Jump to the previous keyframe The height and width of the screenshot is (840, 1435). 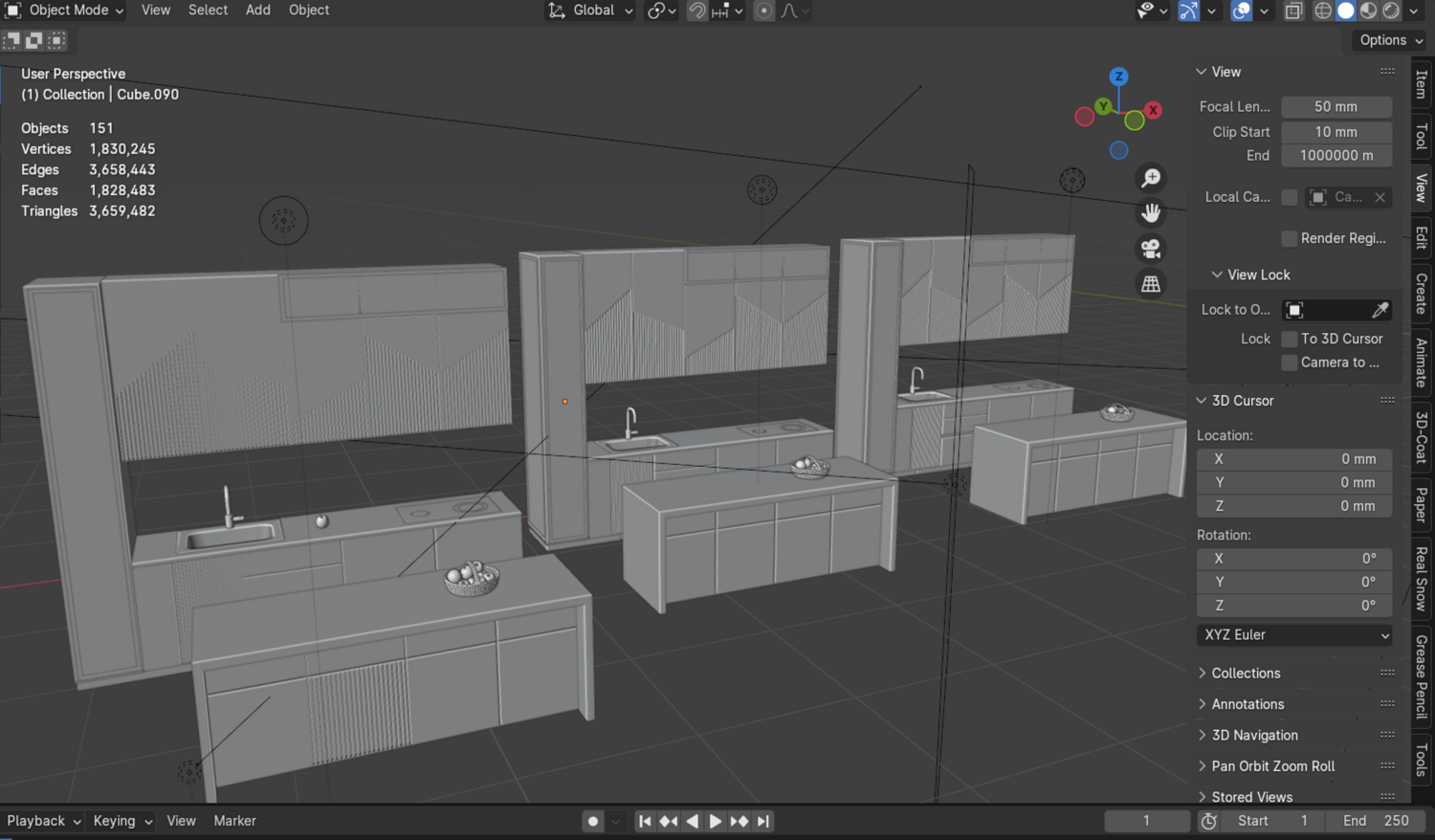click(669, 821)
